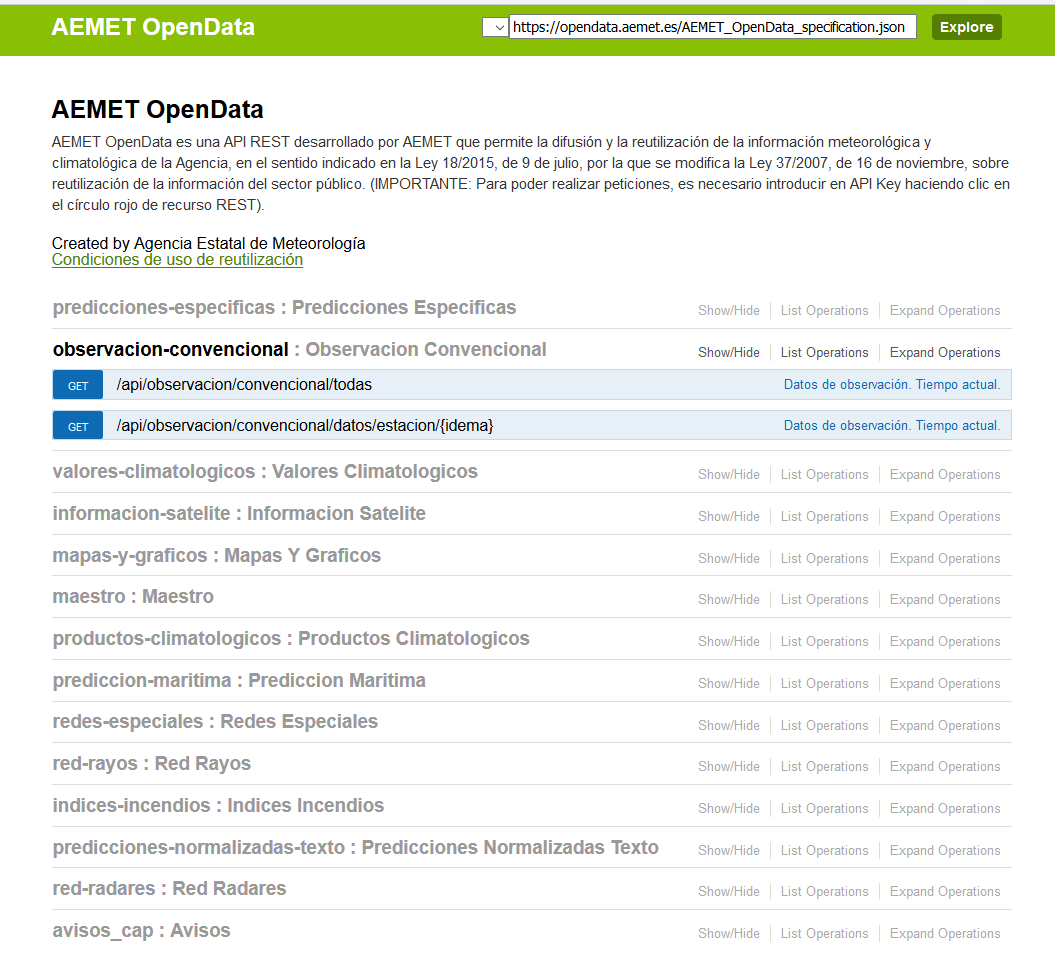Expand prediccion-maritima section heading
The height and width of the screenshot is (969, 1055).
[239, 680]
